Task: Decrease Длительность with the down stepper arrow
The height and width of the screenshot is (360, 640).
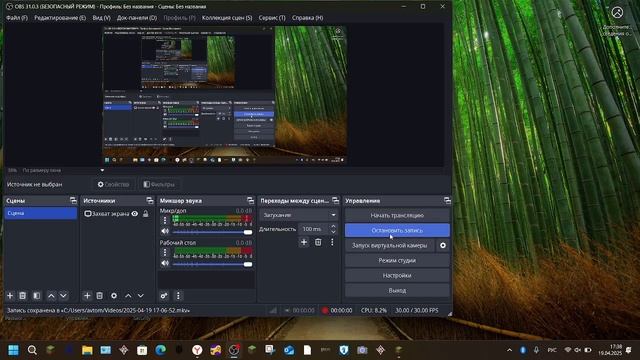Action: (333, 232)
